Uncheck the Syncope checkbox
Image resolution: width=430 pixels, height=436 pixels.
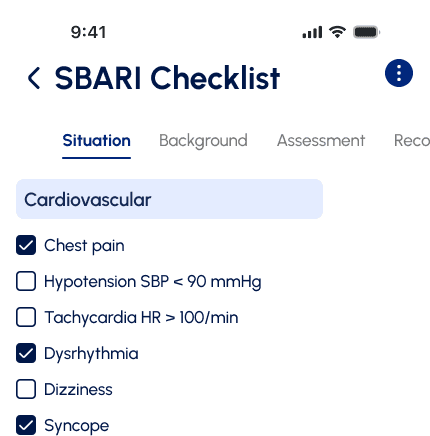click(26, 425)
